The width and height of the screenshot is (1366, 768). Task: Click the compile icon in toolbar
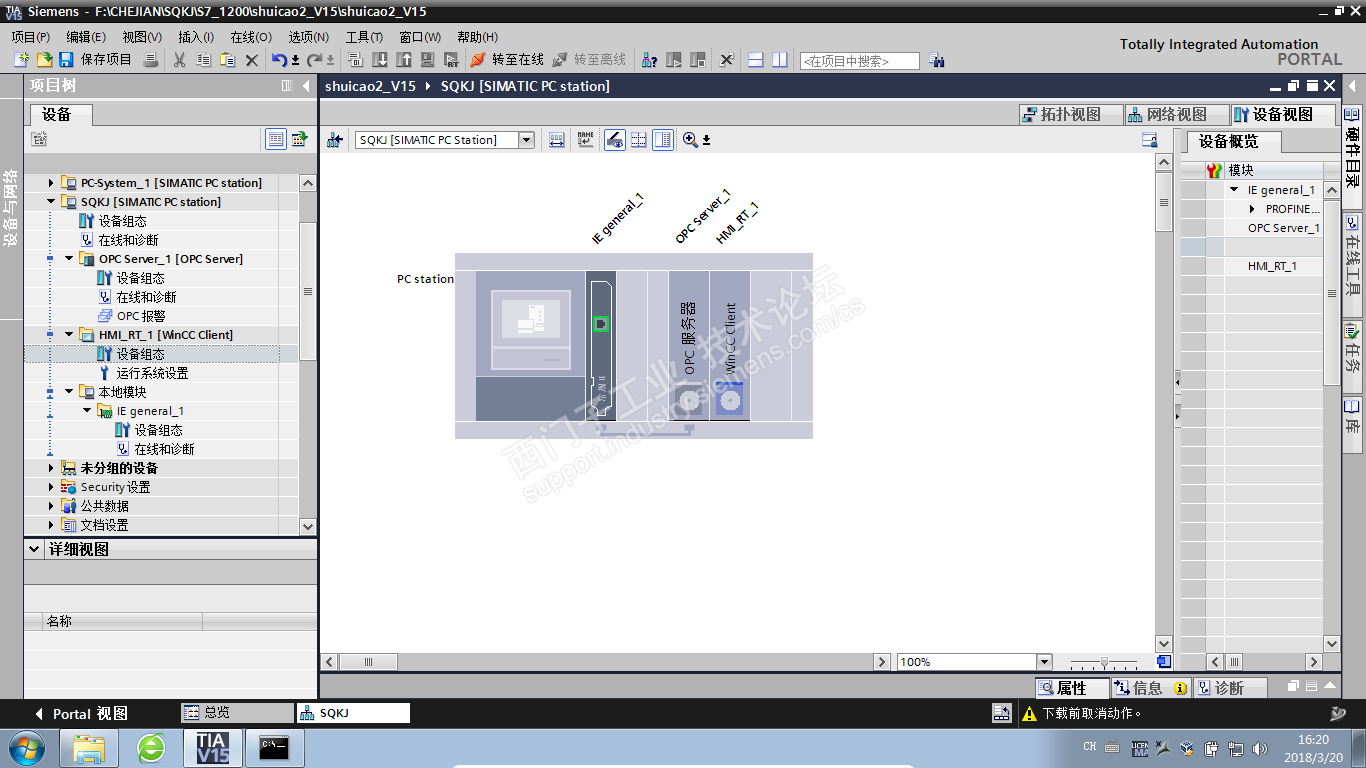(355, 60)
